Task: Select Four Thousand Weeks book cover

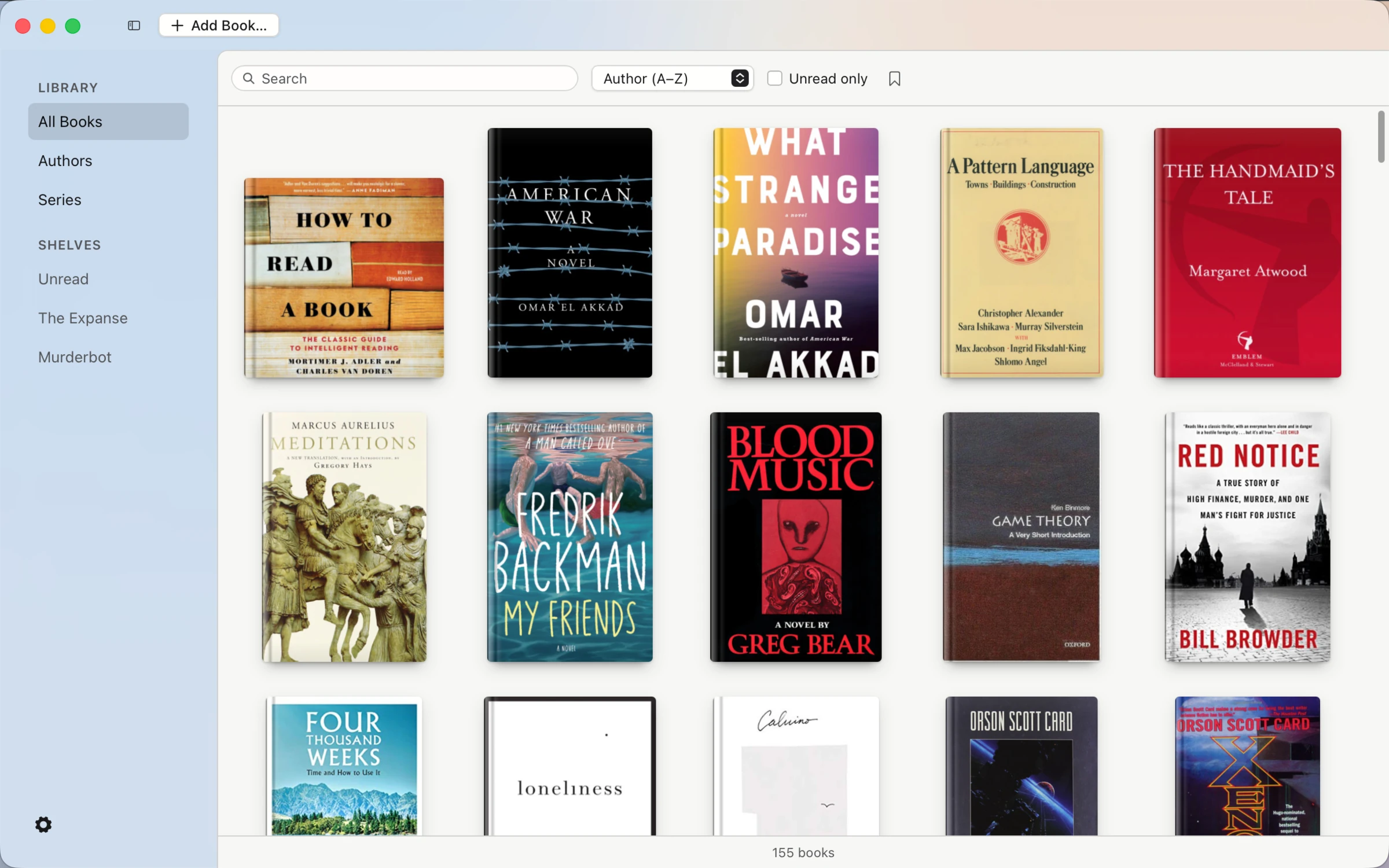Action: pos(344,766)
